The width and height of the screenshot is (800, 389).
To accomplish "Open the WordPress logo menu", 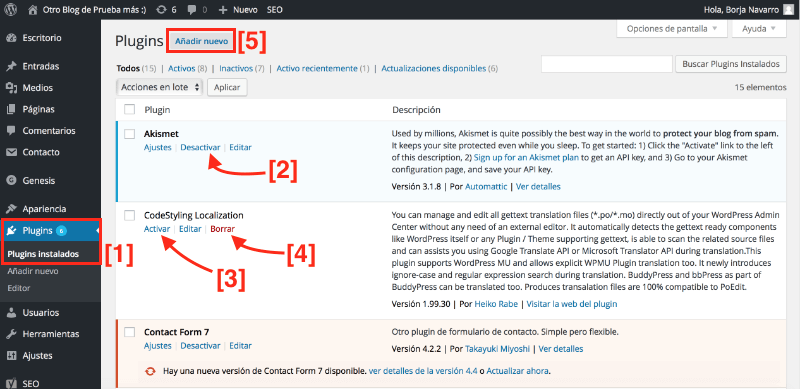I will click(11, 9).
